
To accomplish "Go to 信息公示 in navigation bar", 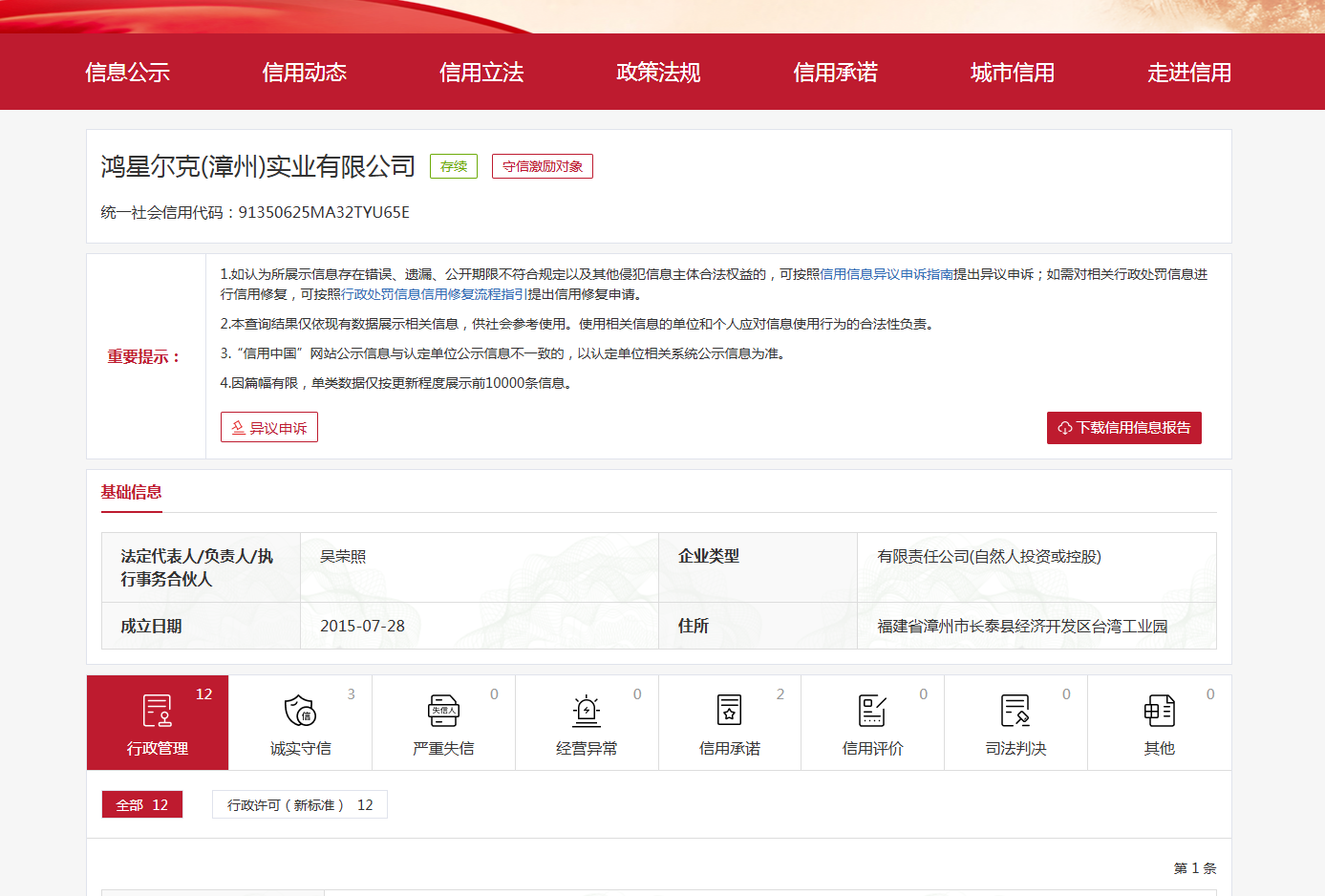I will [127, 73].
